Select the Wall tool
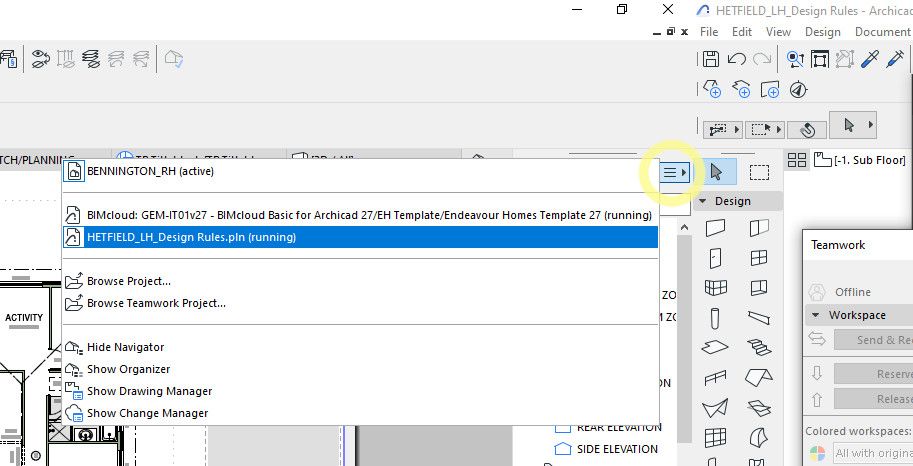Viewport: 913px width, 466px height. (716, 228)
